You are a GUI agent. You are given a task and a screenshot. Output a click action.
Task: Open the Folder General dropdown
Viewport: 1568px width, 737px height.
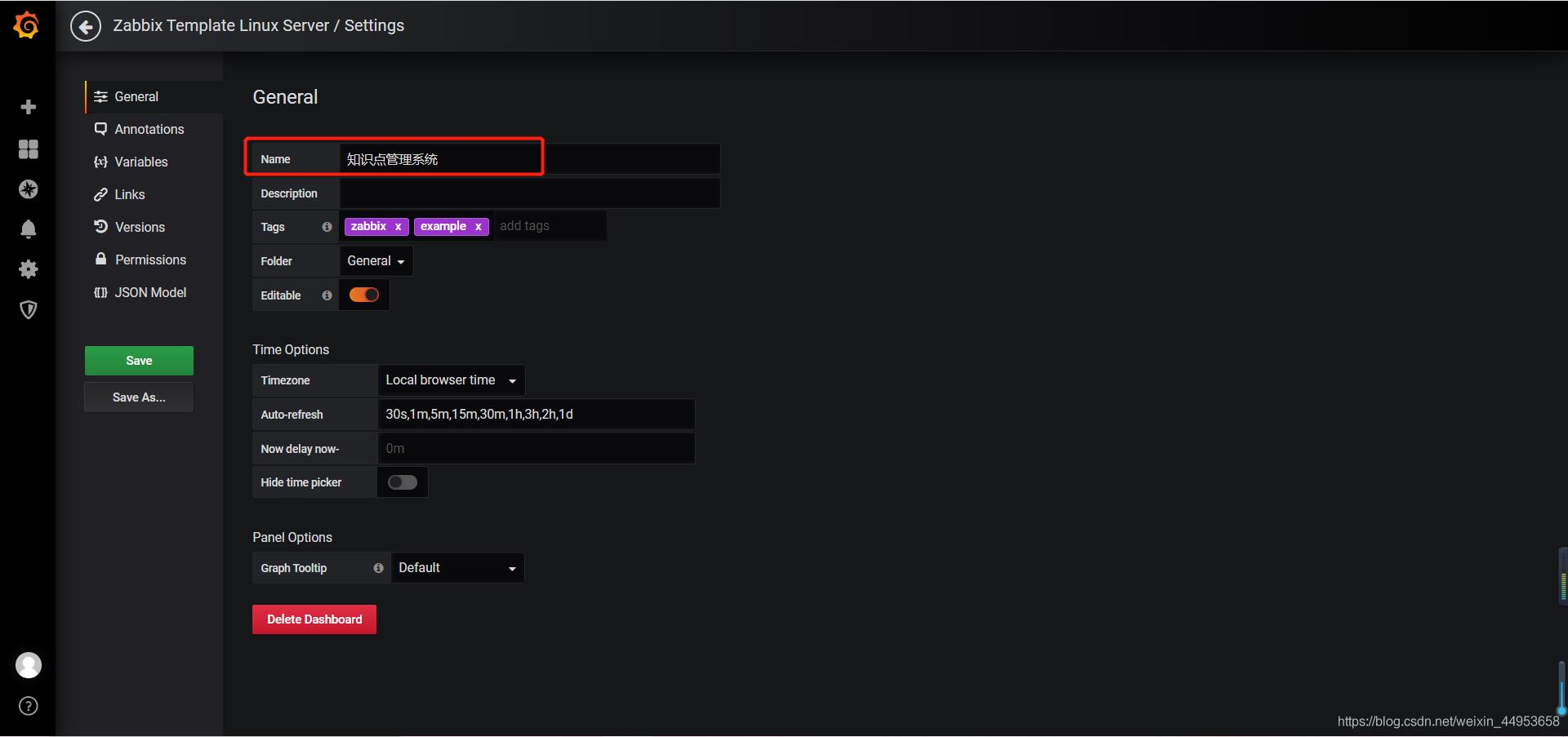[x=376, y=261]
